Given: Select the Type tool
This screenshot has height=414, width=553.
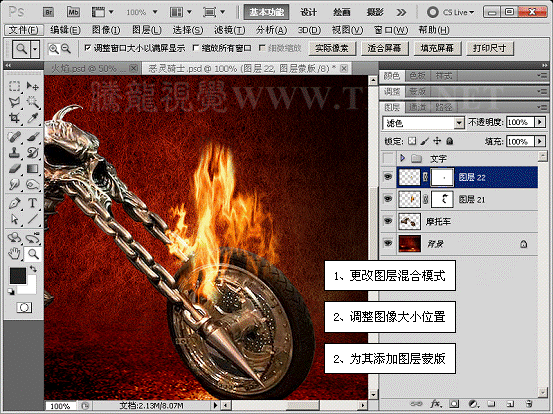Looking at the screenshot, I should [32, 203].
